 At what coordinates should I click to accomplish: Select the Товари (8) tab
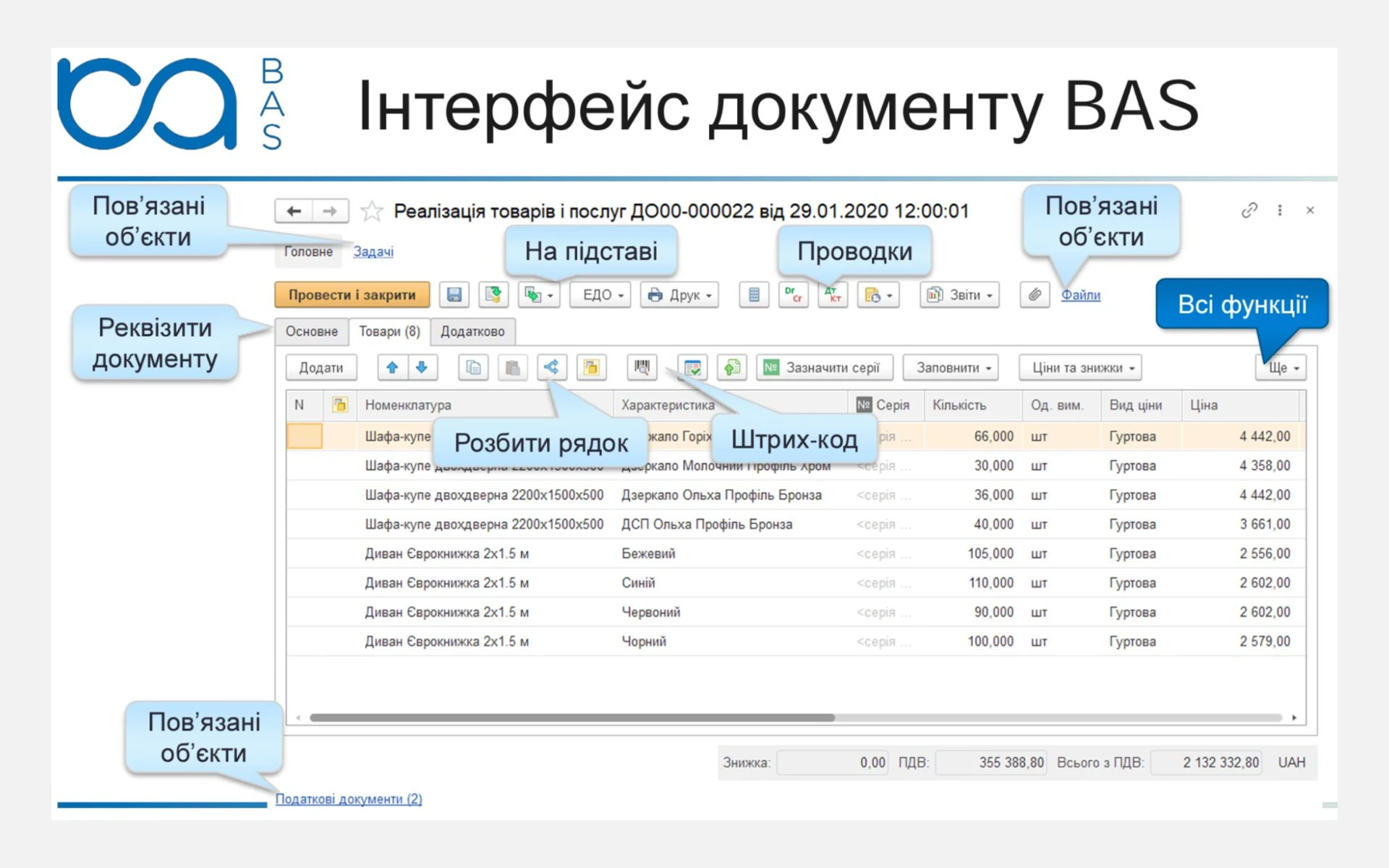(x=389, y=331)
